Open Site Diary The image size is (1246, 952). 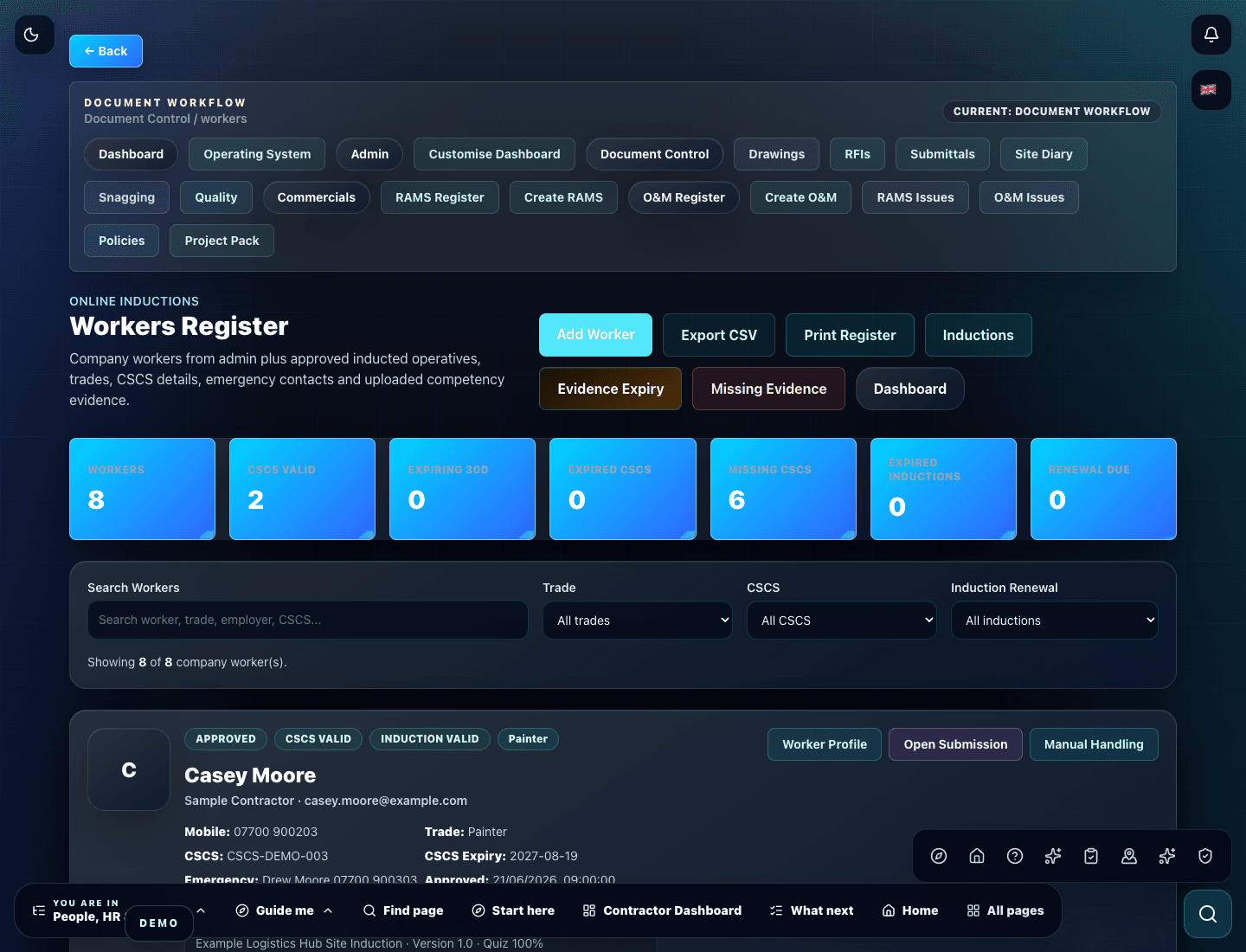(x=1044, y=154)
